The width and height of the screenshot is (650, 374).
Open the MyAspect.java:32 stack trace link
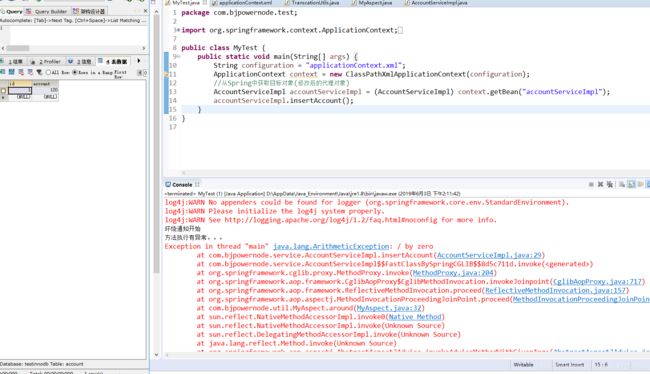(x=389, y=308)
